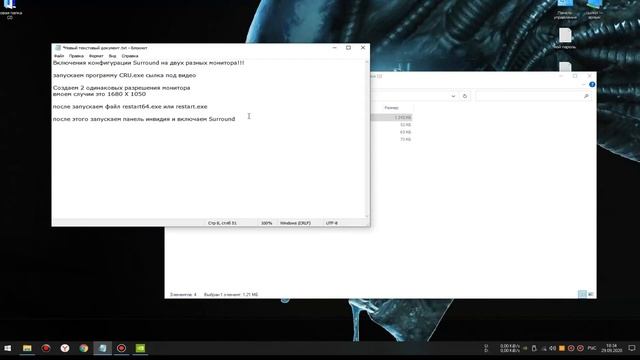Image resolution: width=640 pixels, height=360 pixels.
Task: Maximize the Explorer window
Action: (x=575, y=76)
